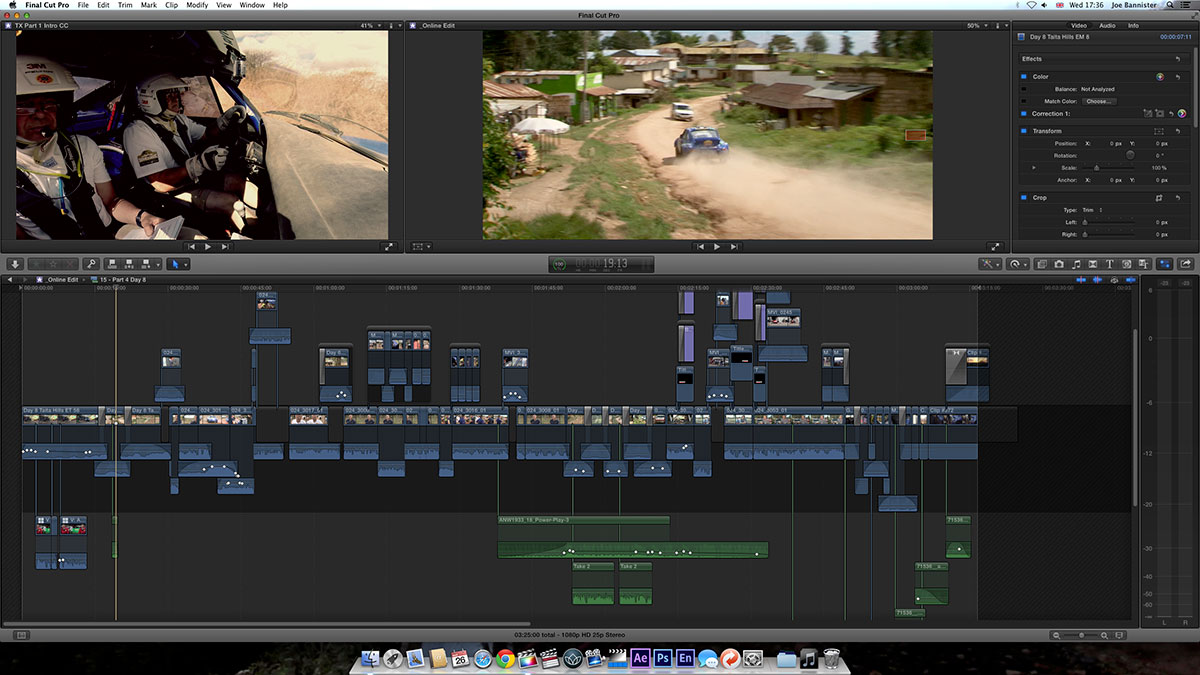Show the Crop onscreen controls icon

1159,198
